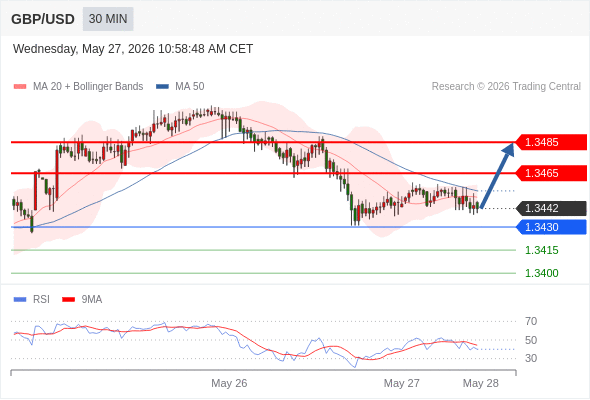Click the May 26 date axis label

[x=229, y=383]
